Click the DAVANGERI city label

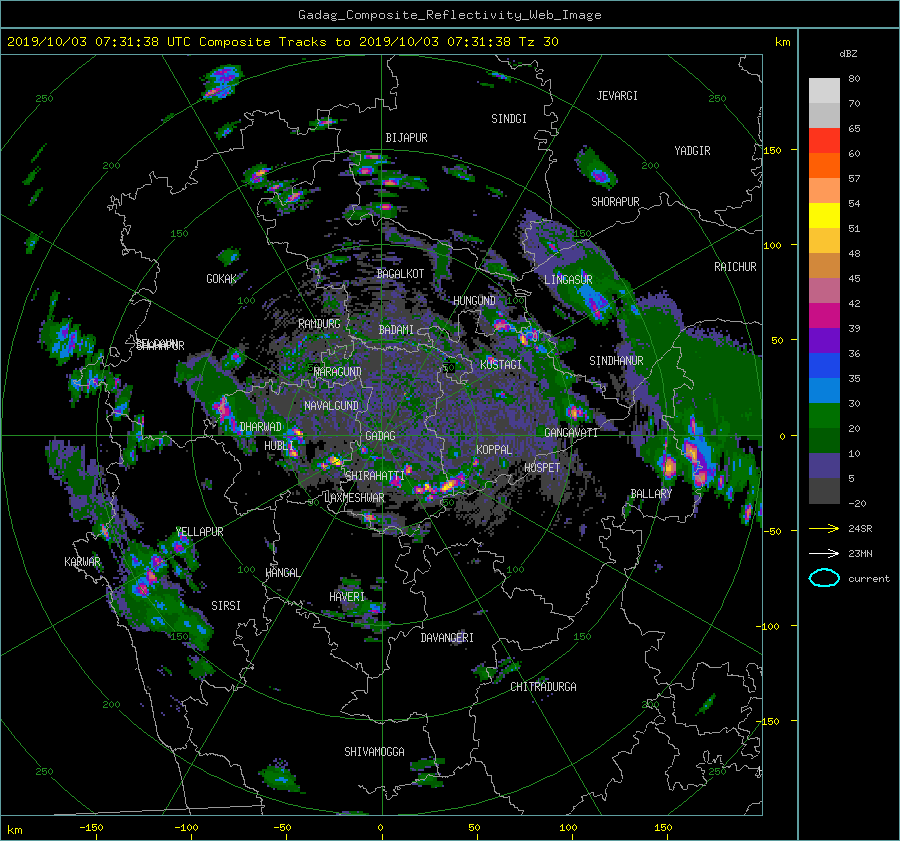tap(447, 638)
